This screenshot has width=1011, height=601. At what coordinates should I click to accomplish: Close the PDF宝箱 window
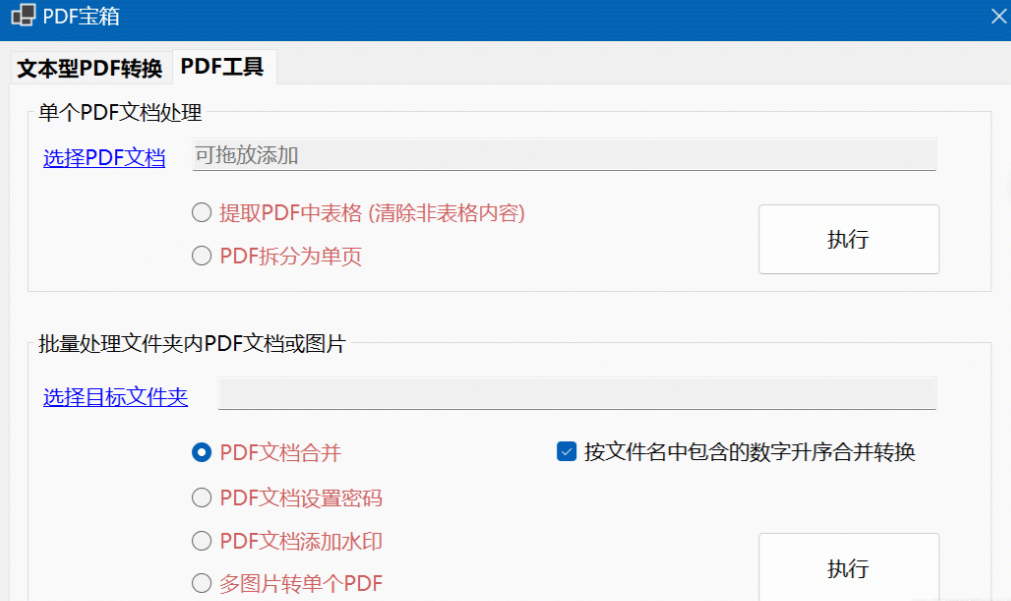tap(996, 16)
